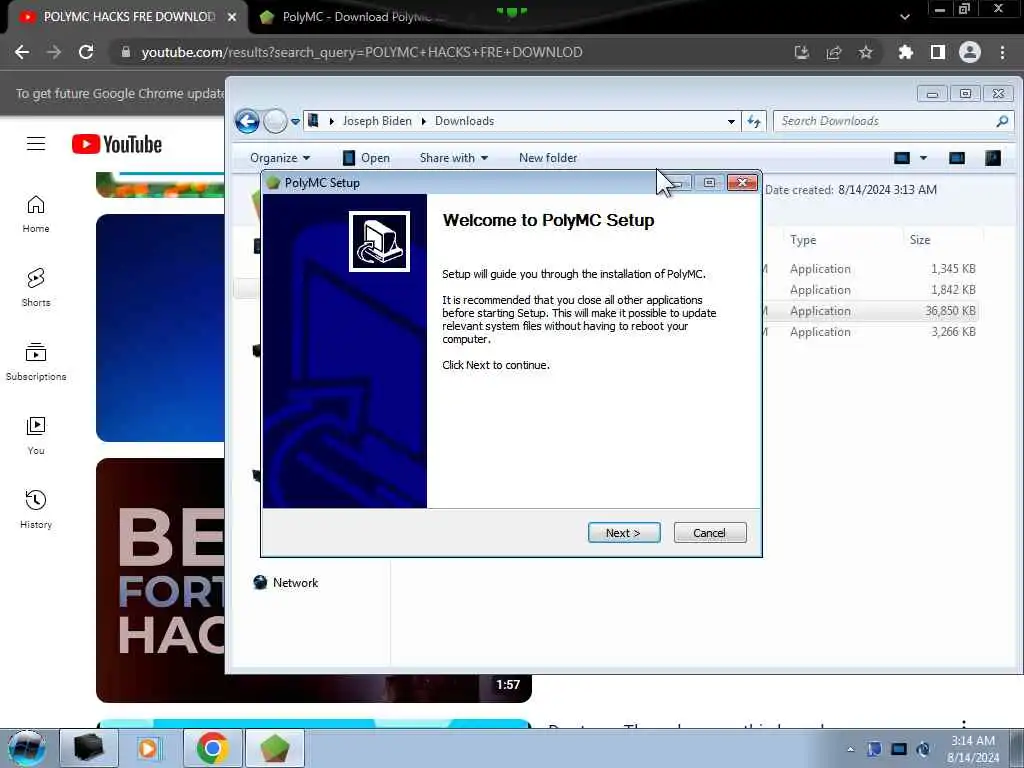This screenshot has width=1024, height=768.
Task: Open YouTube History
Action: (x=36, y=510)
